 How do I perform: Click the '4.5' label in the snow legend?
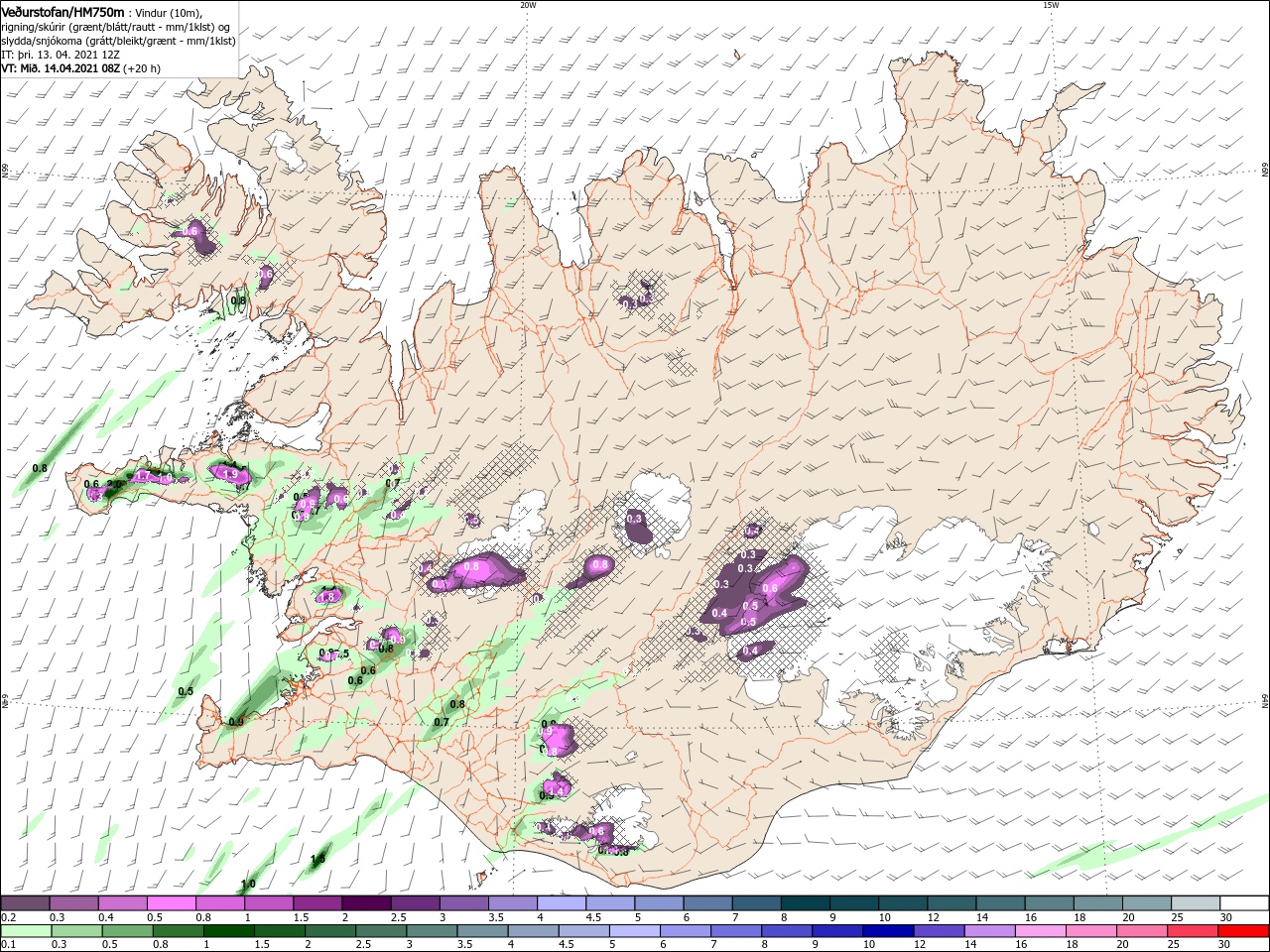[593, 917]
